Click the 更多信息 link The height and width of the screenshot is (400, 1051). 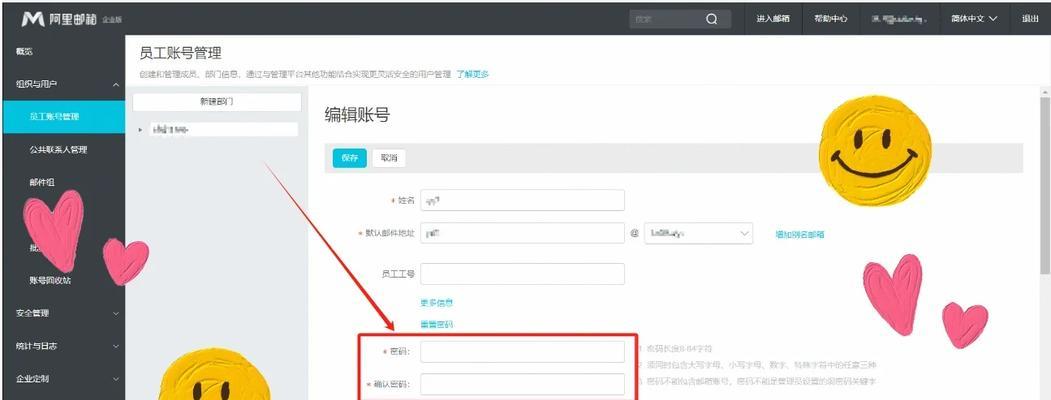click(x=436, y=303)
